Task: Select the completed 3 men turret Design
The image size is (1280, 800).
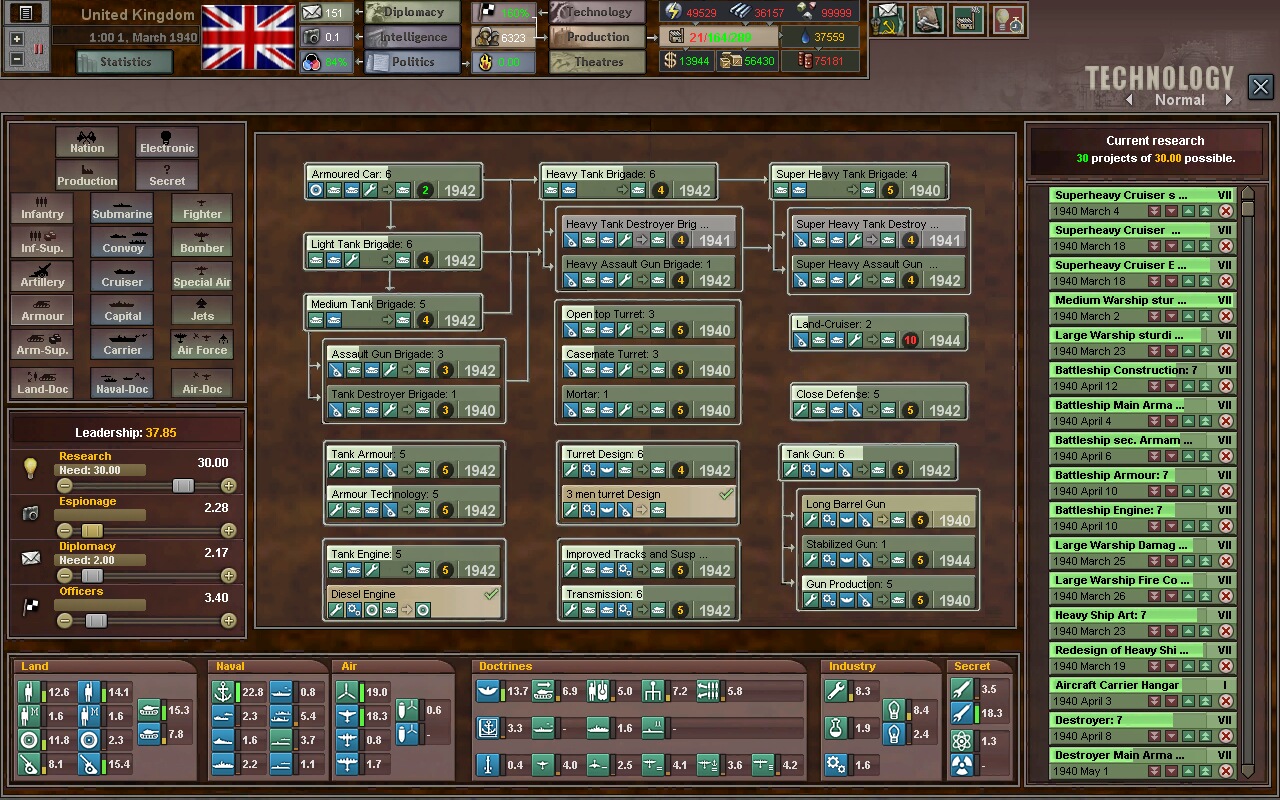Action: 649,502
